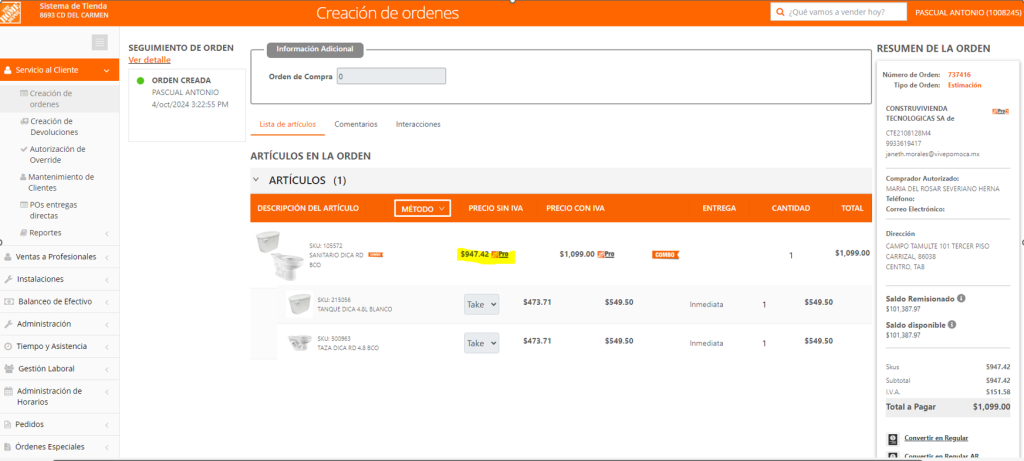The image size is (1024, 461).
Task: Click the green ORDEN CREADA status dot
Action: pyautogui.click(x=140, y=80)
